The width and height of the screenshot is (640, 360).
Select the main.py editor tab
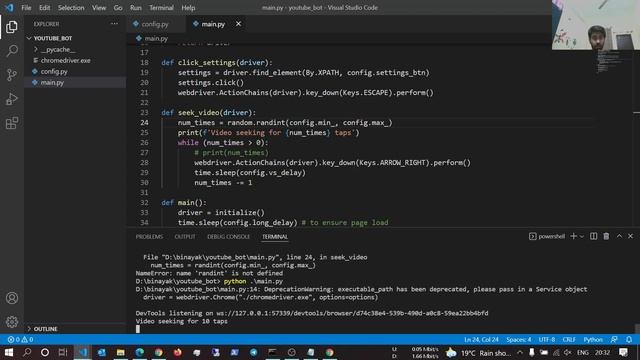tap(213, 24)
